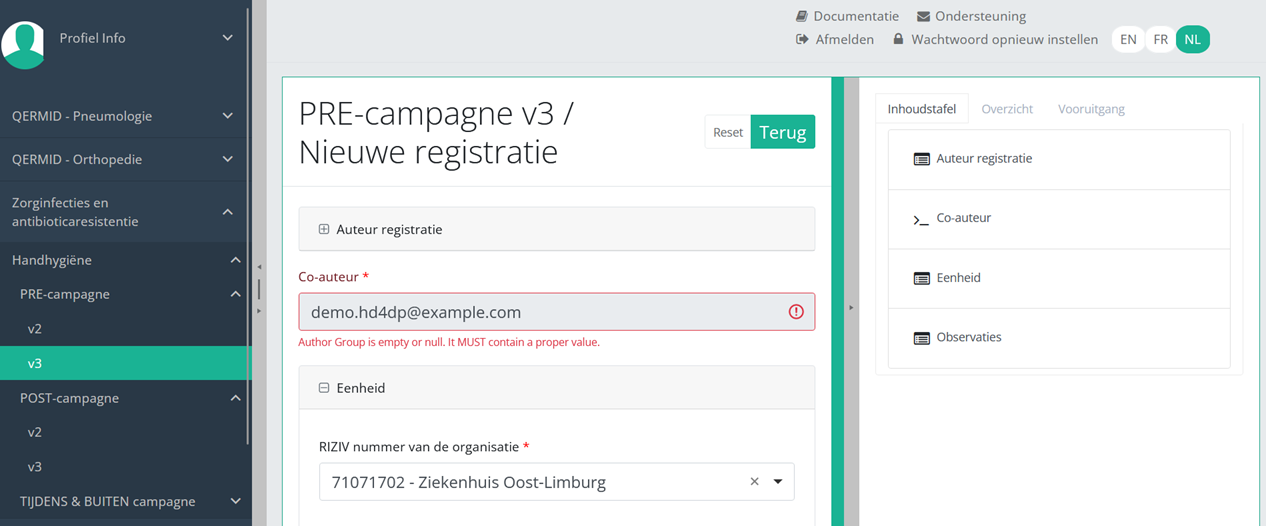Screen dimensions: 1266x526
Task: Click the red error icon in Co-auteur field
Action: click(796, 312)
